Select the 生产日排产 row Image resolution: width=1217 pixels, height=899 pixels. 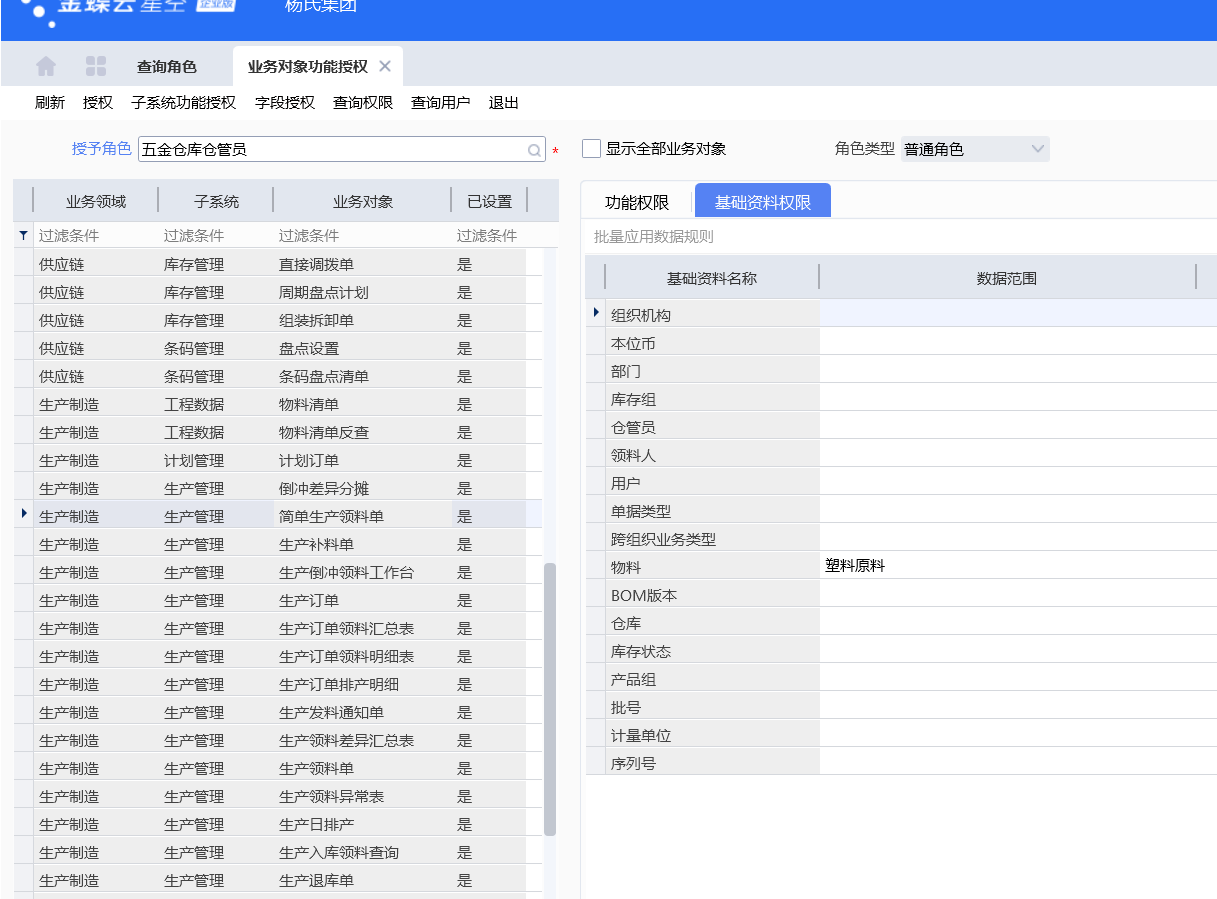coord(280,825)
